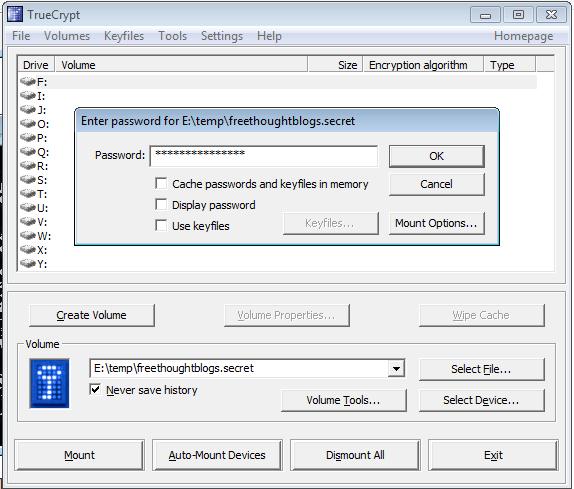Select drive S: icon in list
574x489 pixels.
coord(28,180)
